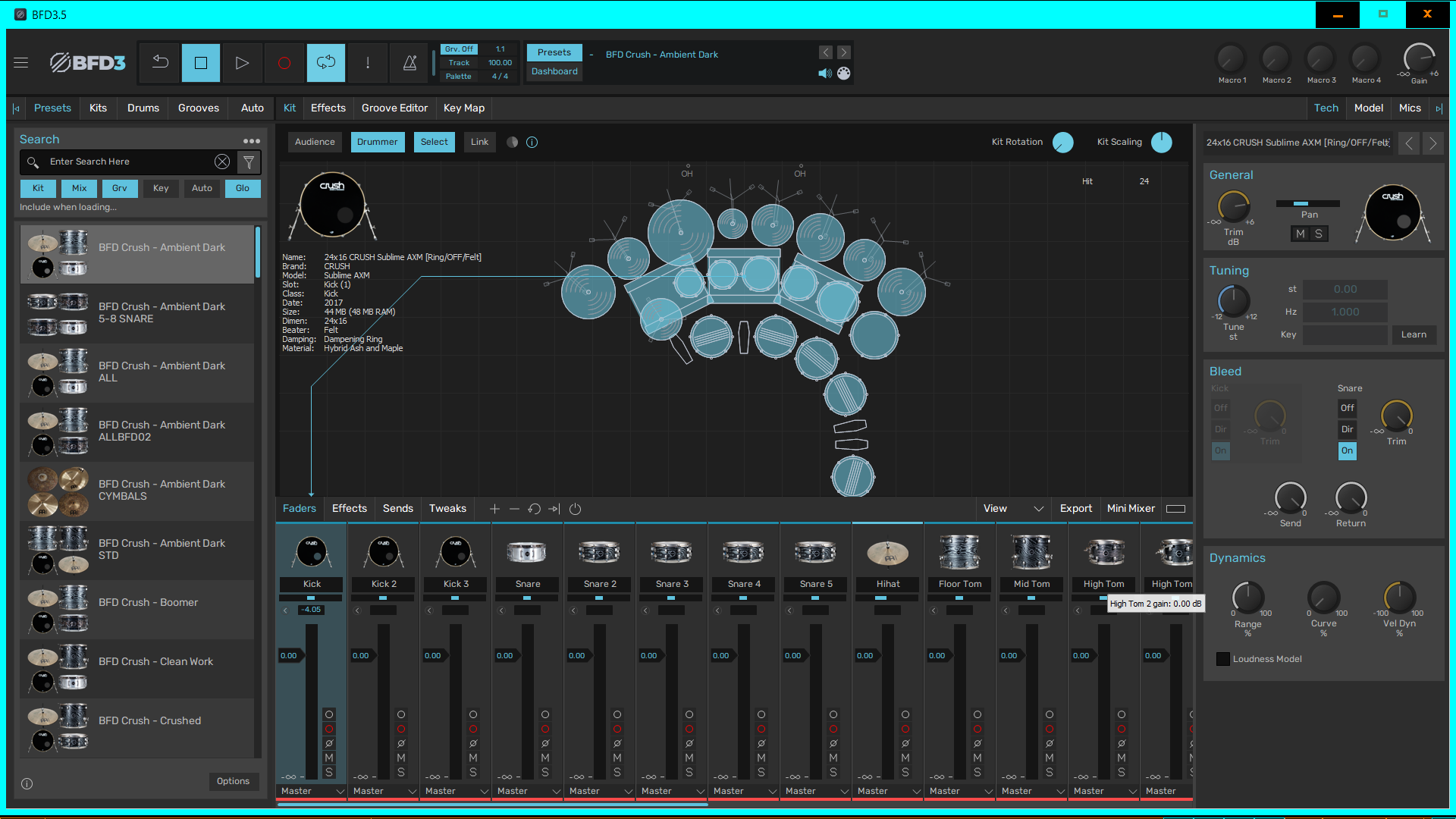Open Snare 5 channel Master output dropdown
Image resolution: width=1456 pixels, height=819 pixels.
816,791
